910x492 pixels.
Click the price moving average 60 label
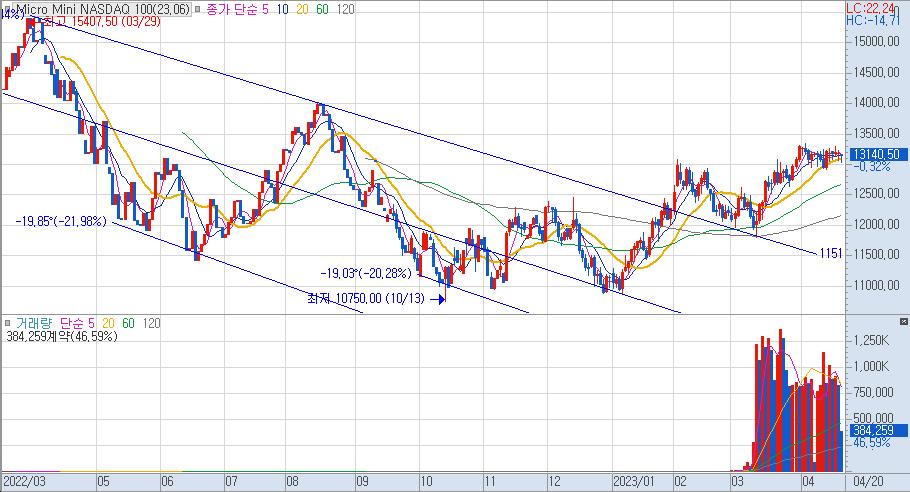click(x=322, y=9)
